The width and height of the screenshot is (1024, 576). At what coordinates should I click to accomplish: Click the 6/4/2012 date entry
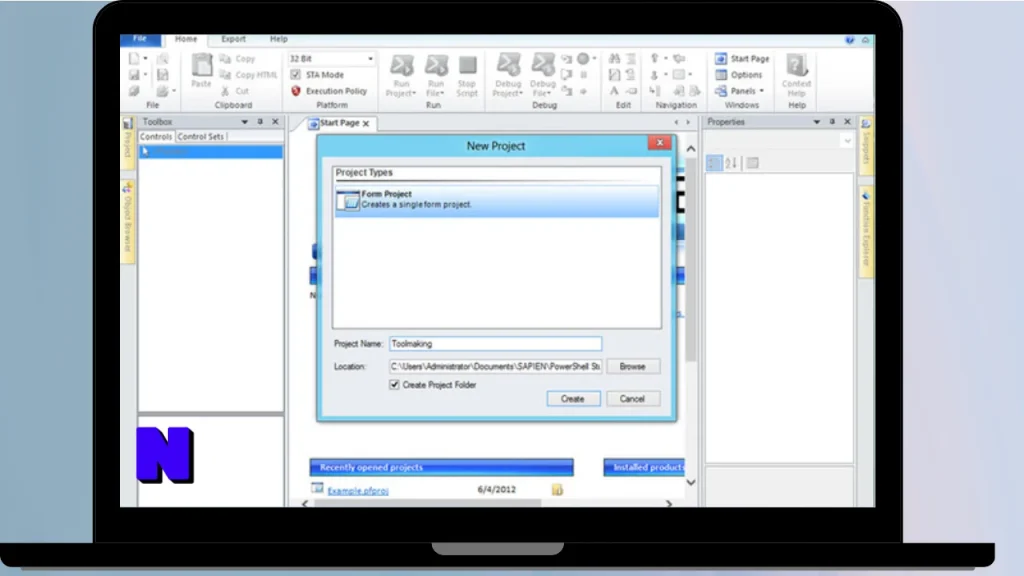[496, 490]
